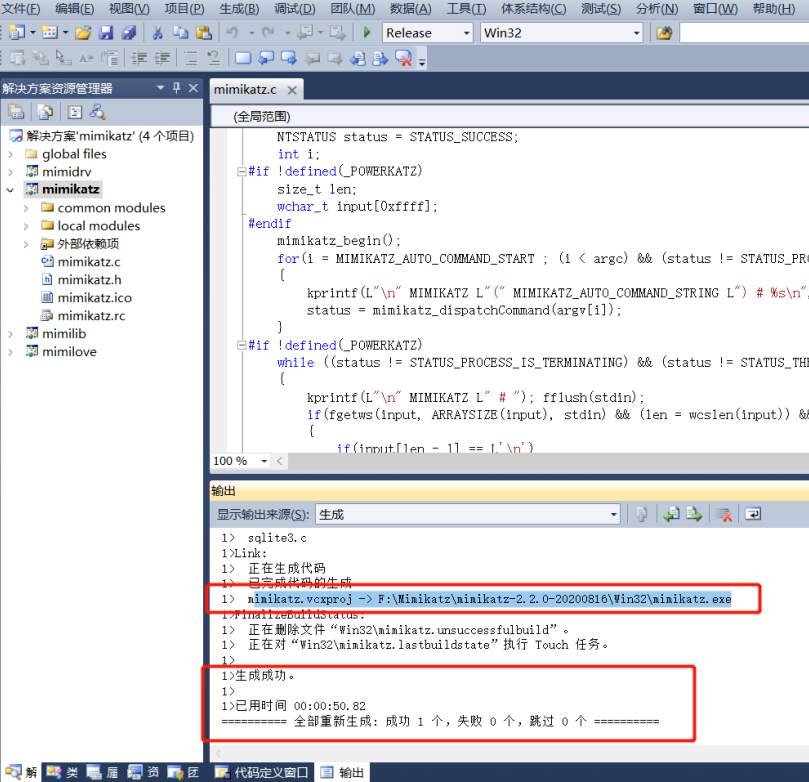
Task: Open the 工具(T) tools menu
Action: (x=466, y=9)
